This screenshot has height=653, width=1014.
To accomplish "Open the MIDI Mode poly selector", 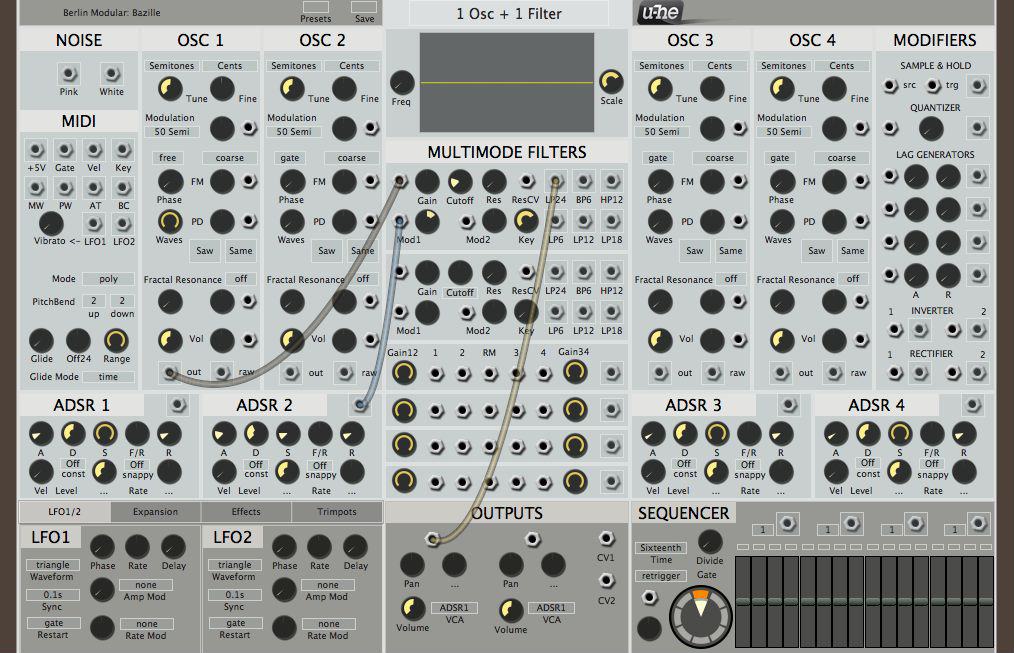I will click(108, 279).
